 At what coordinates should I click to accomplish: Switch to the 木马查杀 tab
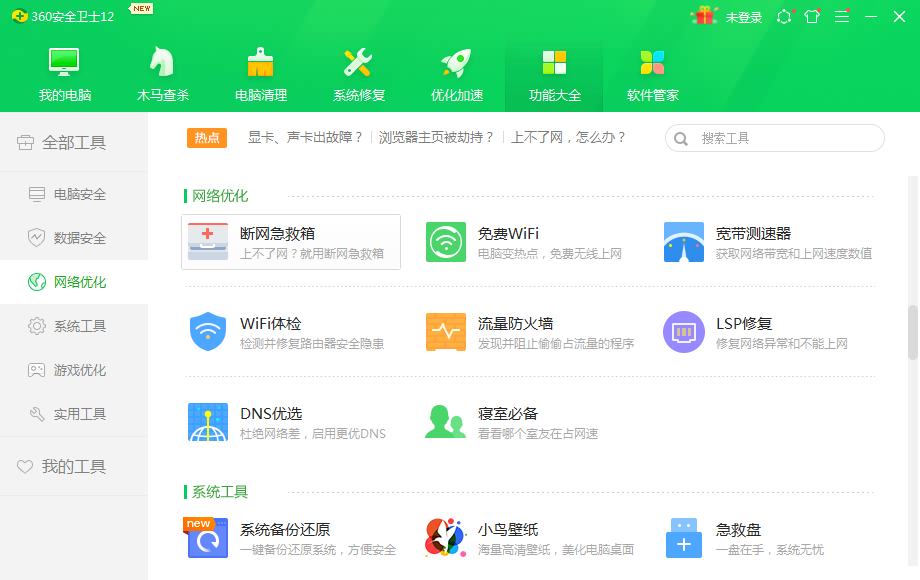pyautogui.click(x=162, y=72)
